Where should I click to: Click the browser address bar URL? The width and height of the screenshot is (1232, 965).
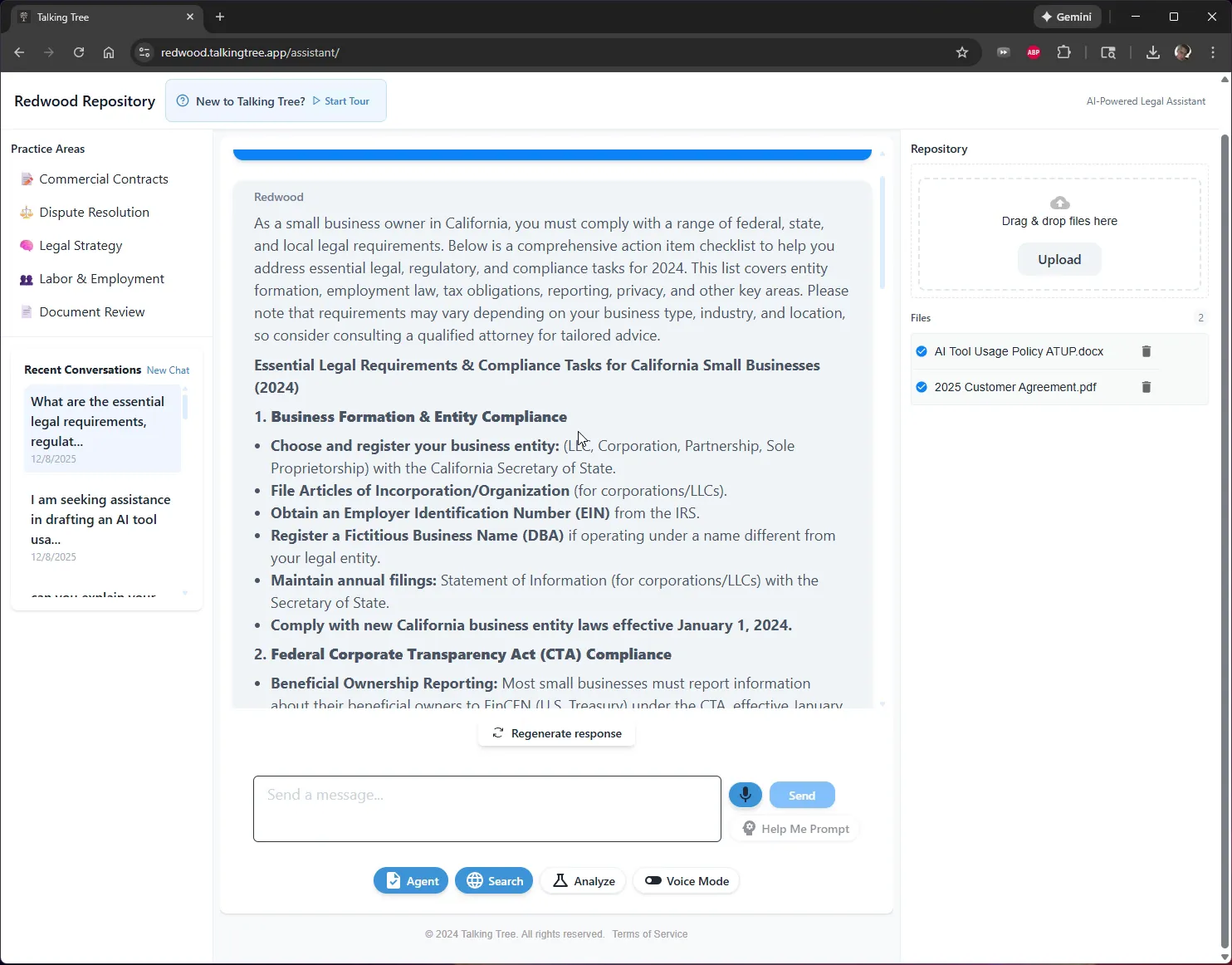(x=250, y=52)
